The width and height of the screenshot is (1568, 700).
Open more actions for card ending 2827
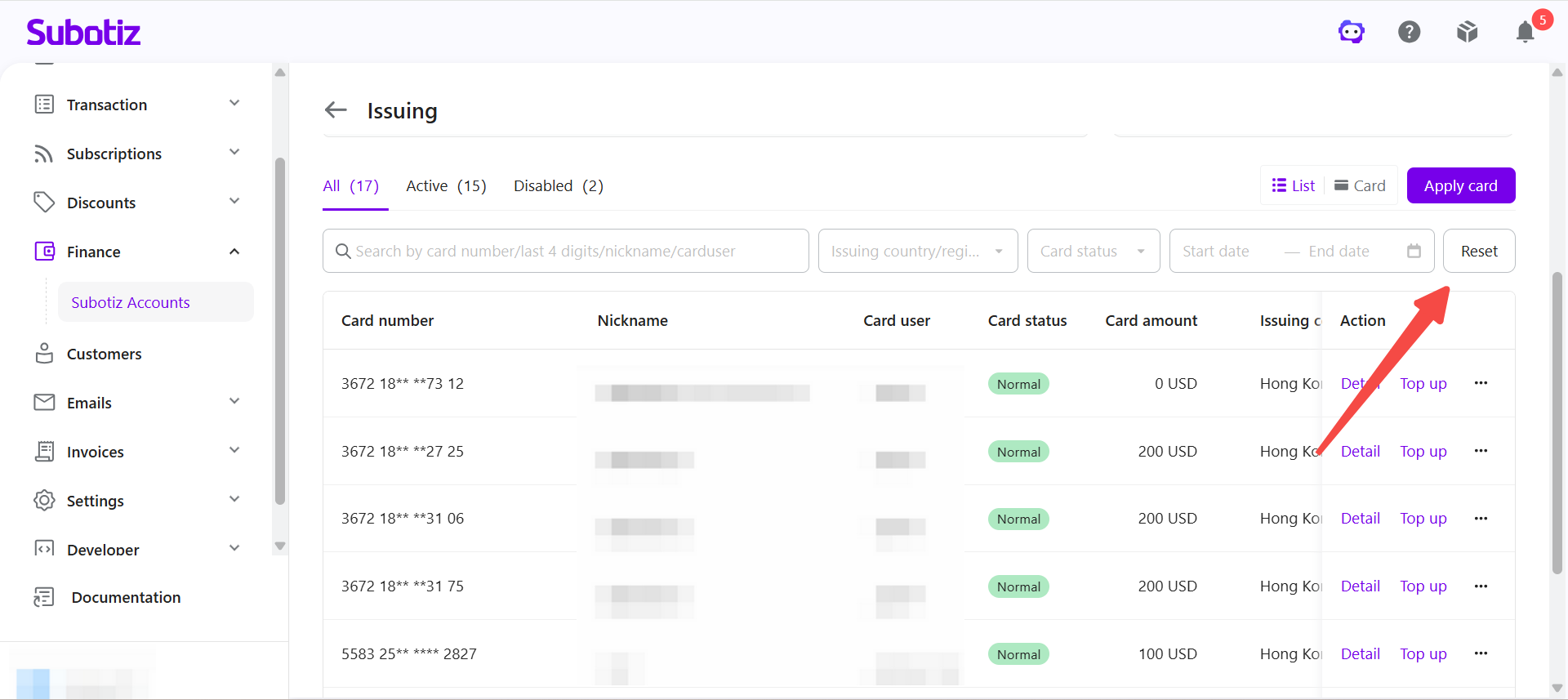1481,653
